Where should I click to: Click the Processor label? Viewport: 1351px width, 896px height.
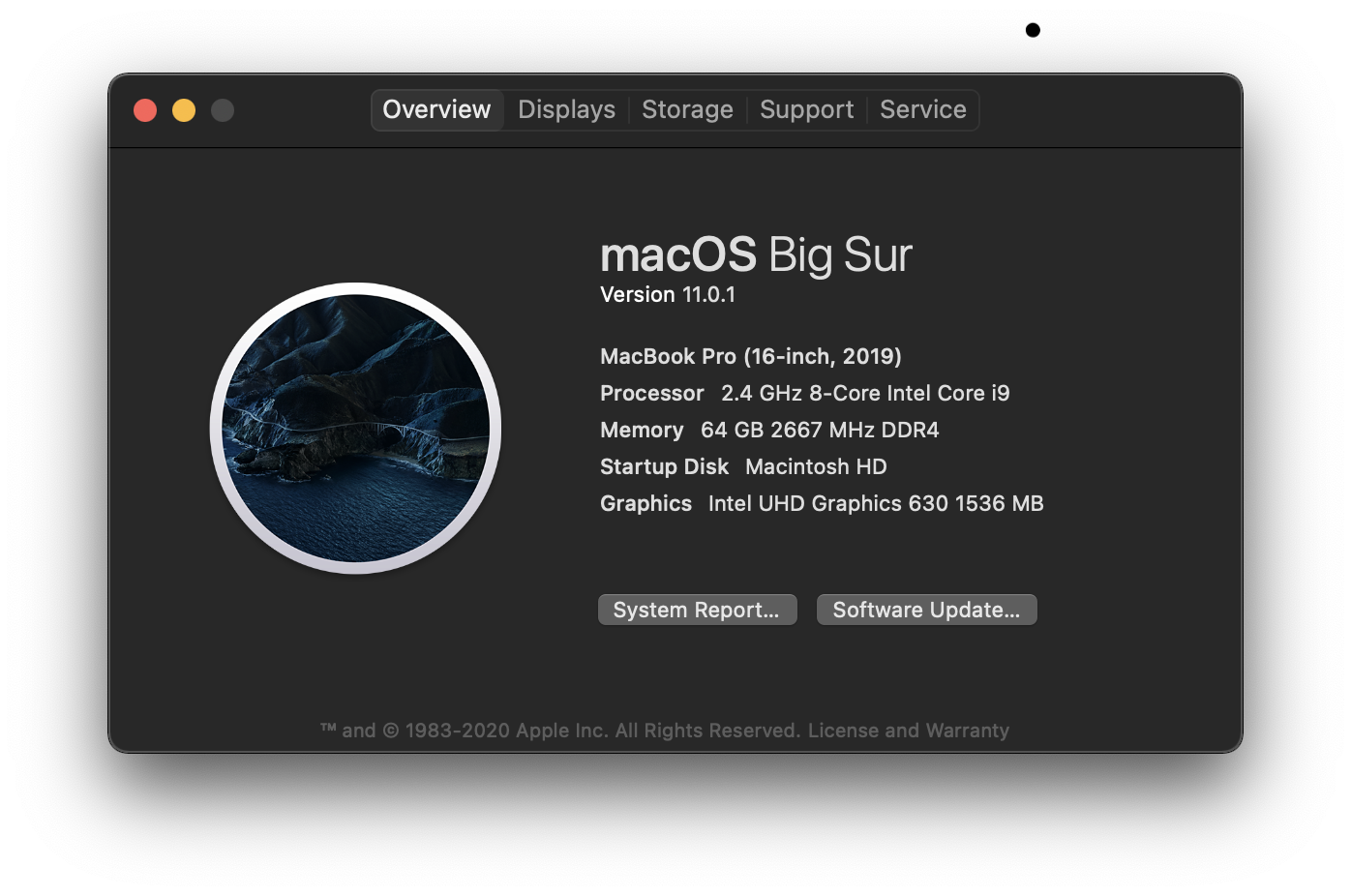pos(652,393)
